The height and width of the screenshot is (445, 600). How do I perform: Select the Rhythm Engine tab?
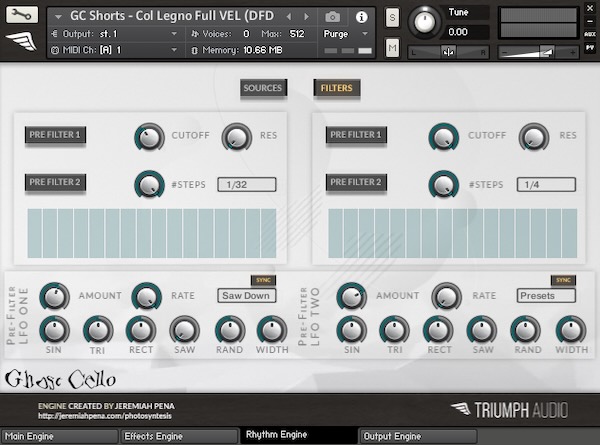point(298,435)
